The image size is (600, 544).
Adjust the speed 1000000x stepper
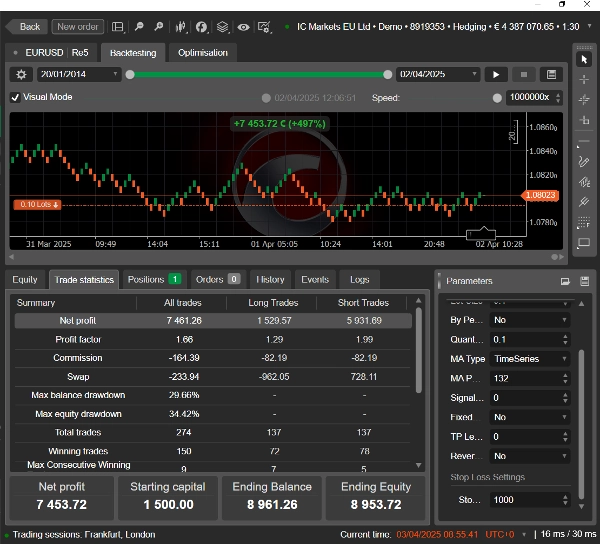click(x=558, y=98)
